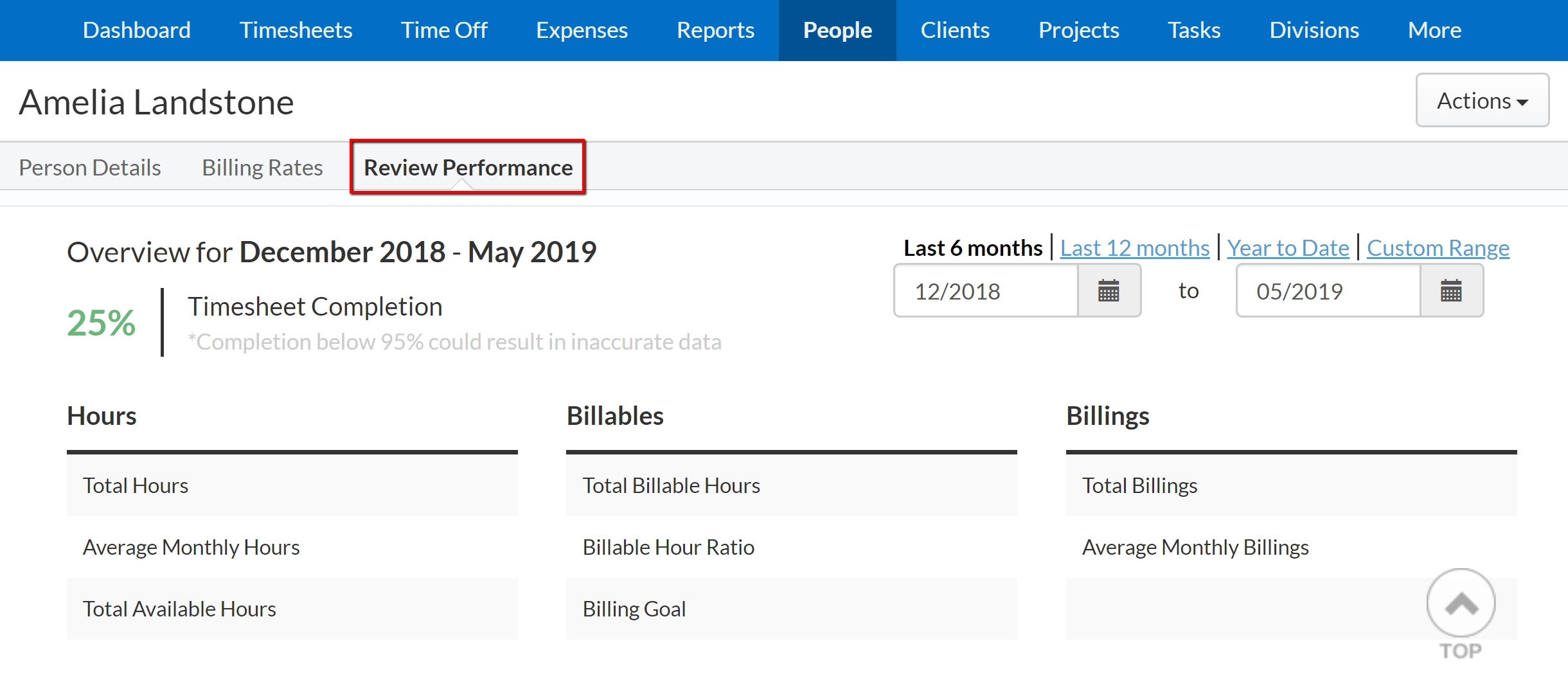This screenshot has height=700, width=1568.
Task: Select the Total Billable Hours row
Action: (792, 485)
